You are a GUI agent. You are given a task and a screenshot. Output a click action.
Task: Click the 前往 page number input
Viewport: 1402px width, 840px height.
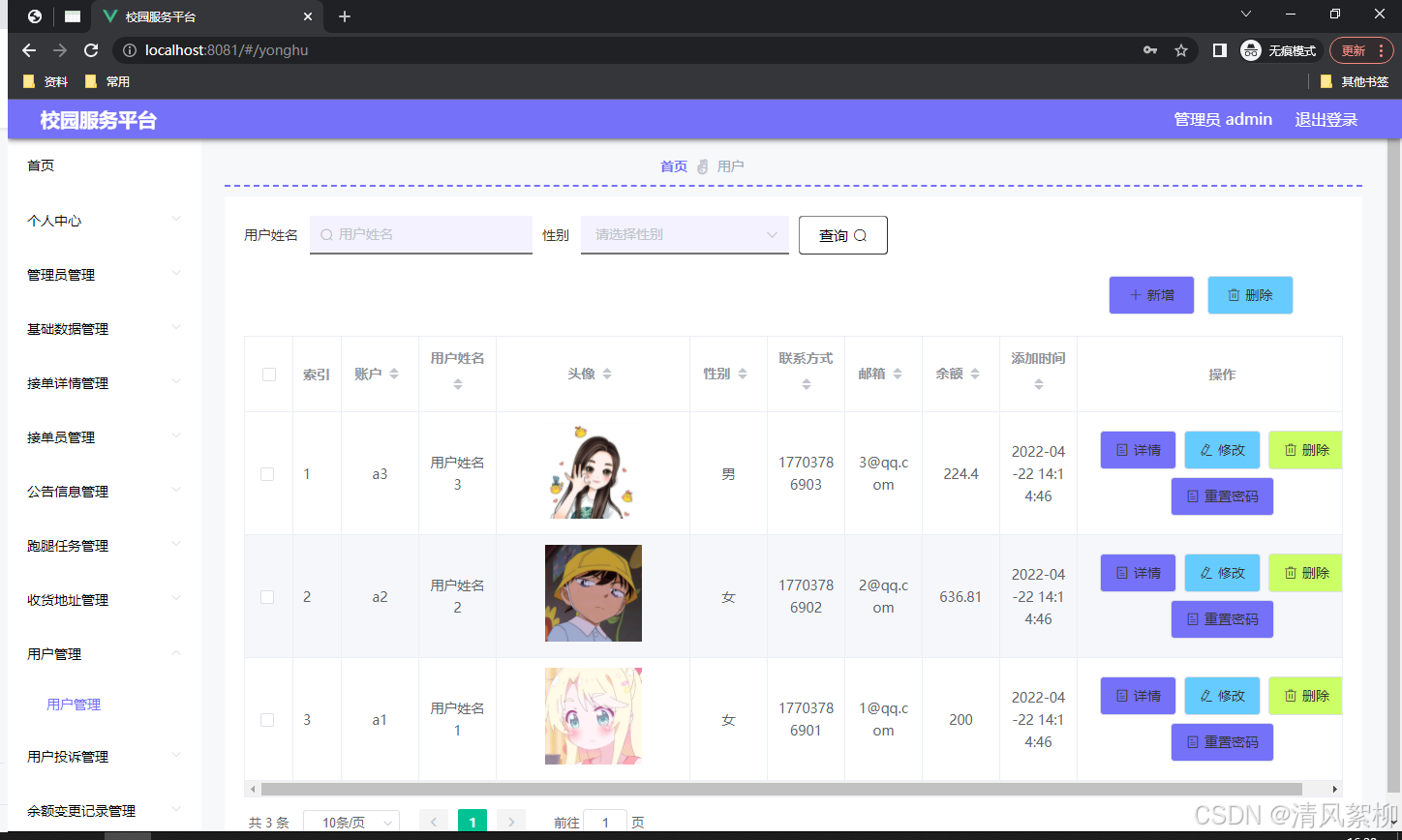605,823
